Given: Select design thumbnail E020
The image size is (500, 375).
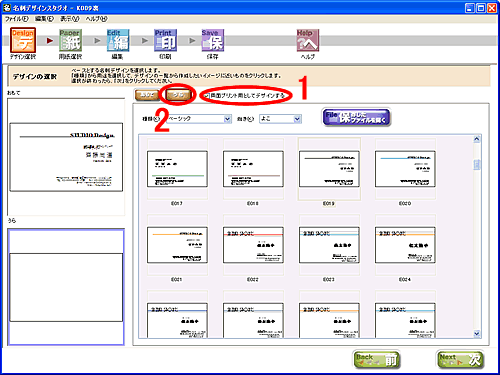Looking at the screenshot, I should pyautogui.click(x=405, y=169).
